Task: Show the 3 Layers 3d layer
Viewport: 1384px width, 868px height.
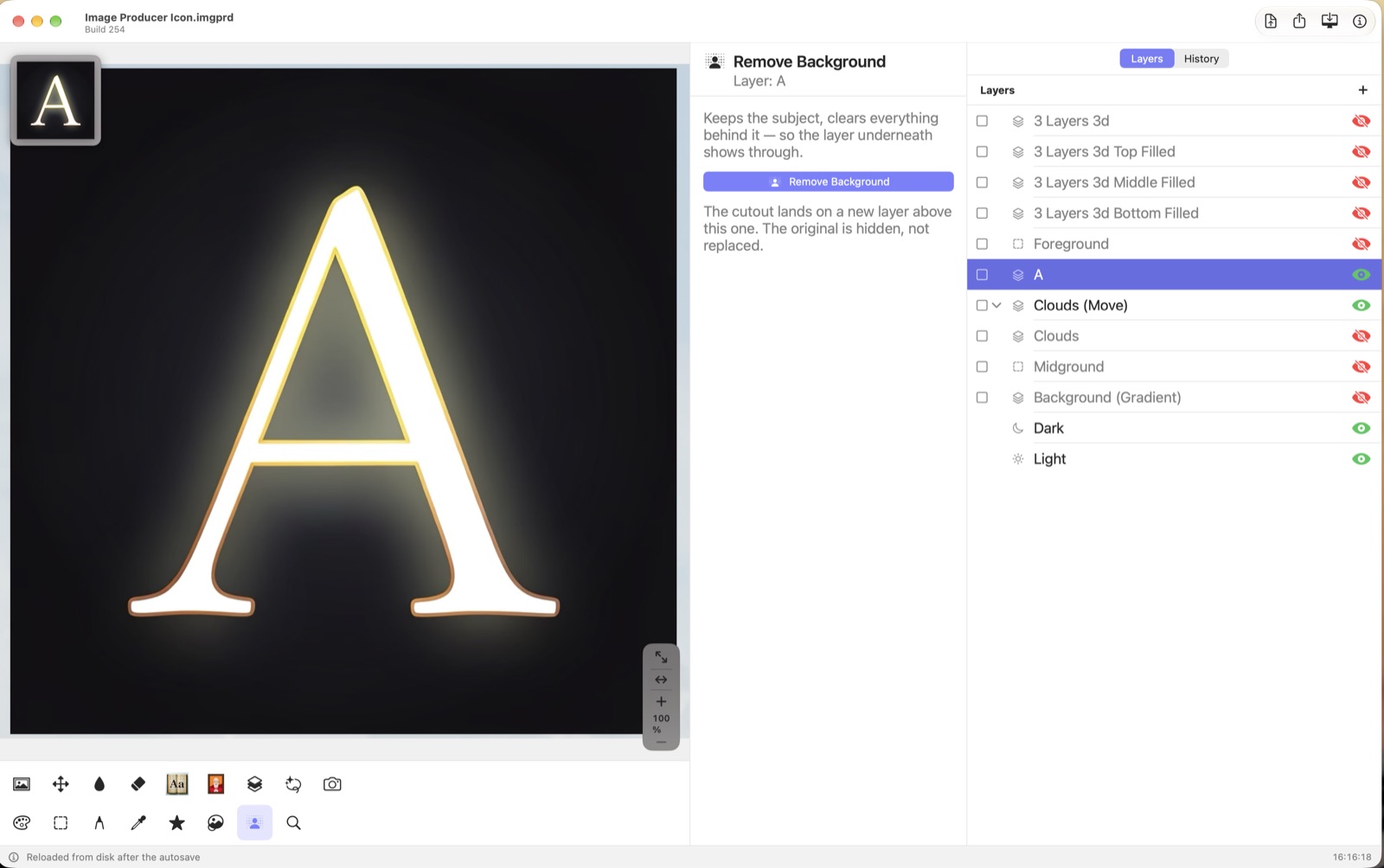Action: click(1361, 121)
